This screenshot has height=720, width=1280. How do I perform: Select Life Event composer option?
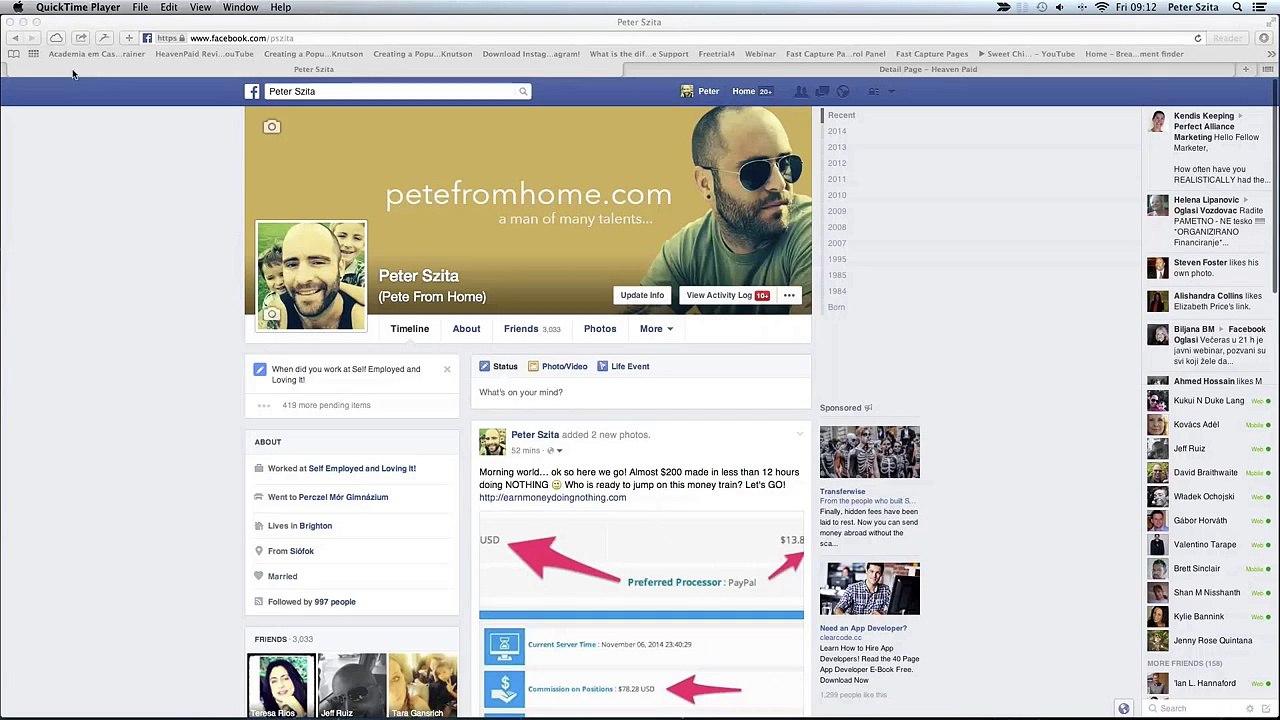623,366
